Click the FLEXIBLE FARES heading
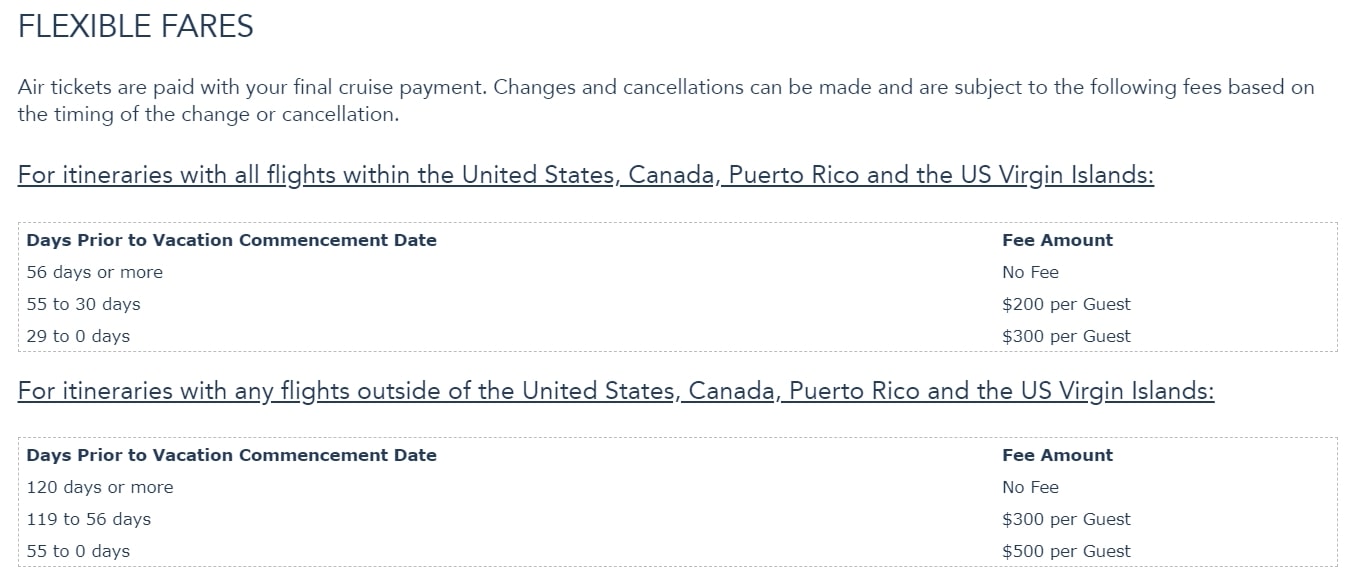Viewport: 1357px width, 584px height. click(x=136, y=26)
